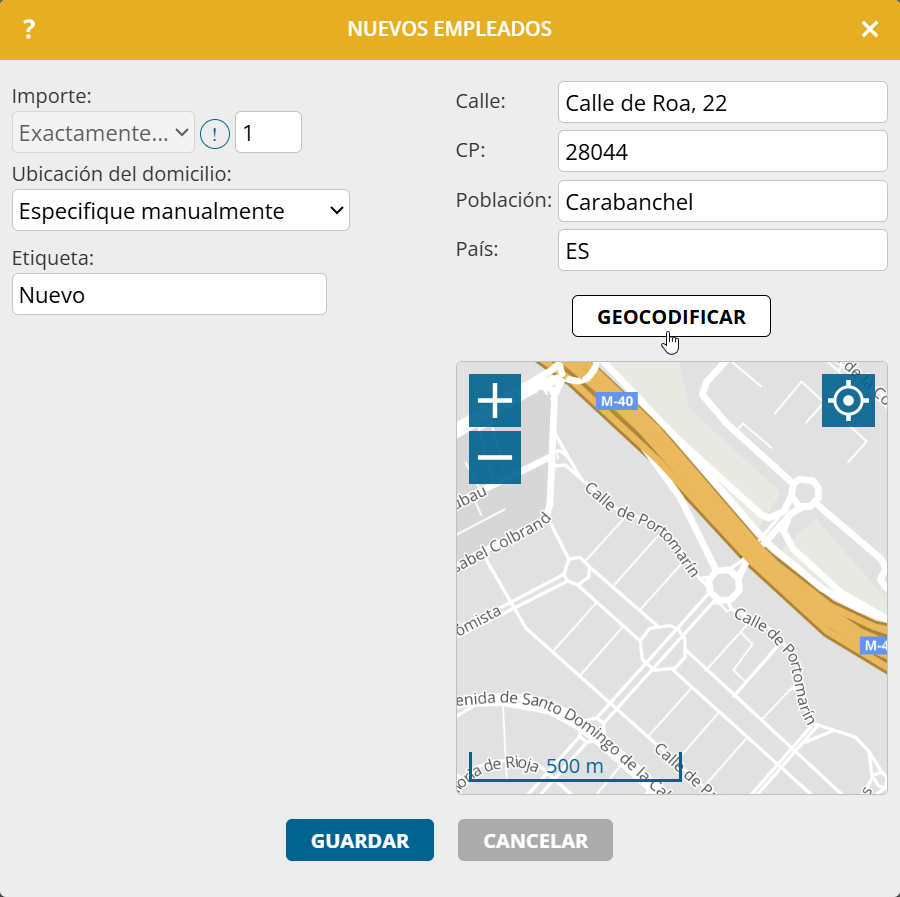Focus the País country field
Viewport: 900px width, 897px height.
pyautogui.click(x=722, y=250)
